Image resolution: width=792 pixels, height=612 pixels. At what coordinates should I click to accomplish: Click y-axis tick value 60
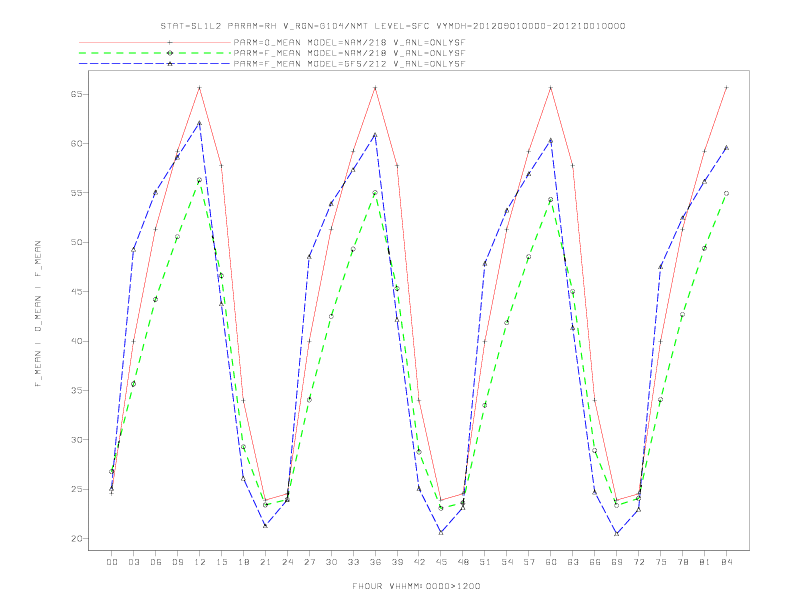pyautogui.click(x=76, y=143)
